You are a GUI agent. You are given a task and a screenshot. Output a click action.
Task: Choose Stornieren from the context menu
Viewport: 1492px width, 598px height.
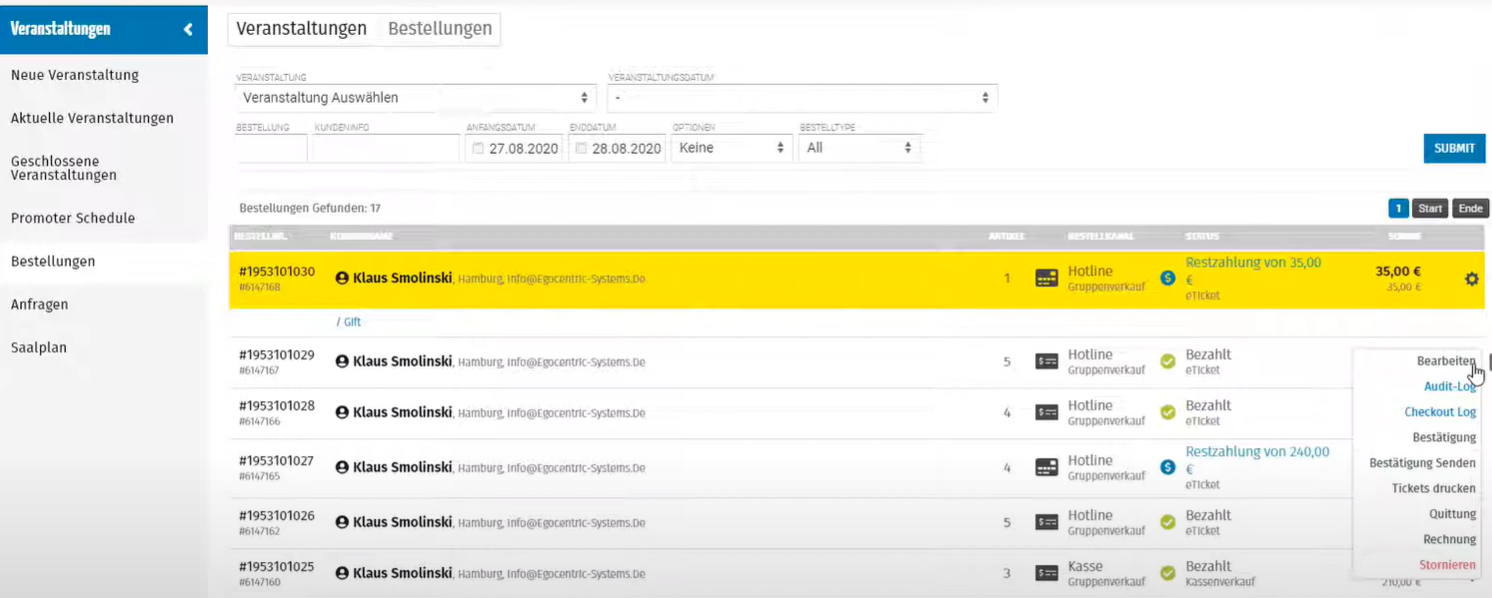pyautogui.click(x=1446, y=565)
